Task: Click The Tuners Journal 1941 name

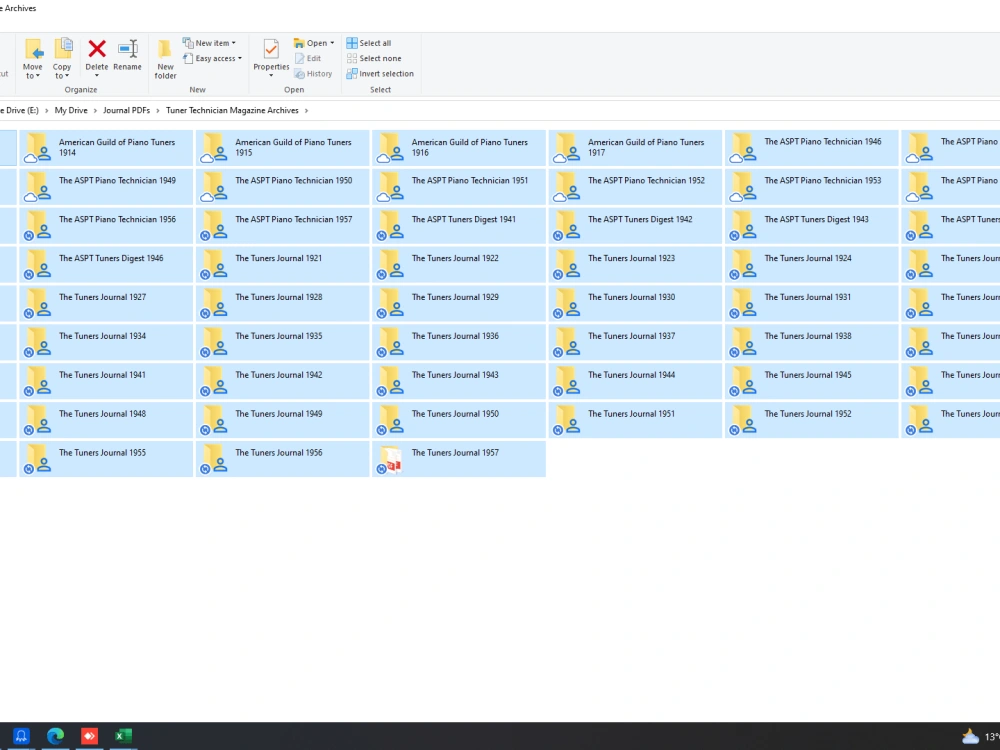Action: pyautogui.click(x=102, y=375)
